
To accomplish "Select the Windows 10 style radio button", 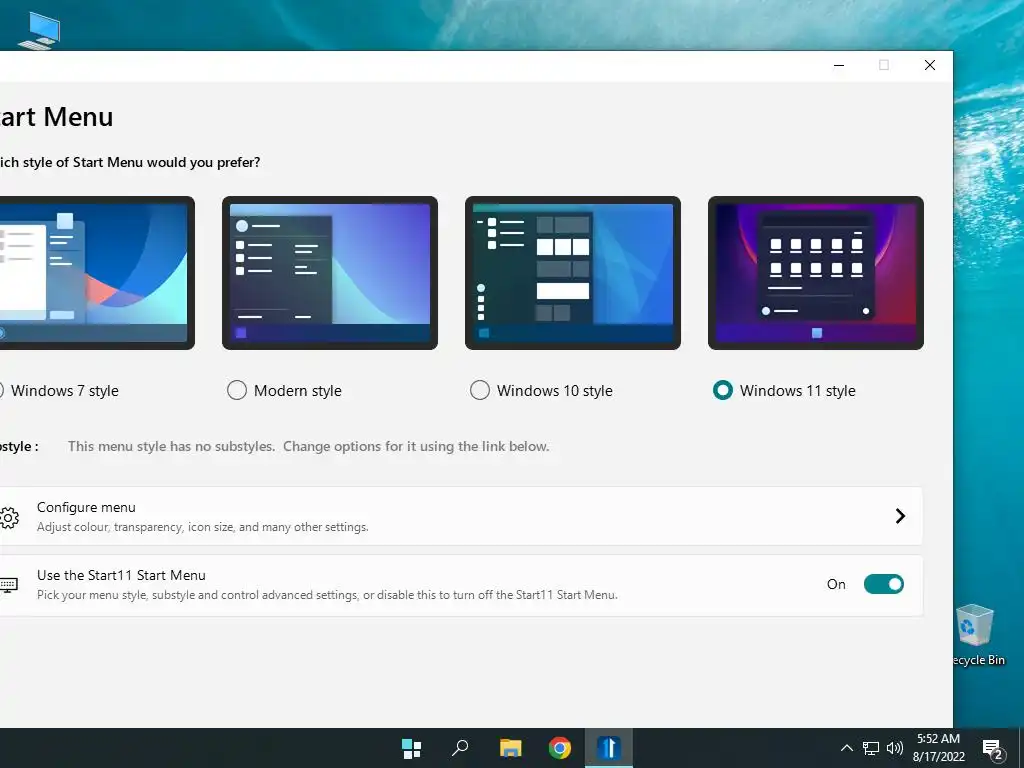I will (x=479, y=391).
